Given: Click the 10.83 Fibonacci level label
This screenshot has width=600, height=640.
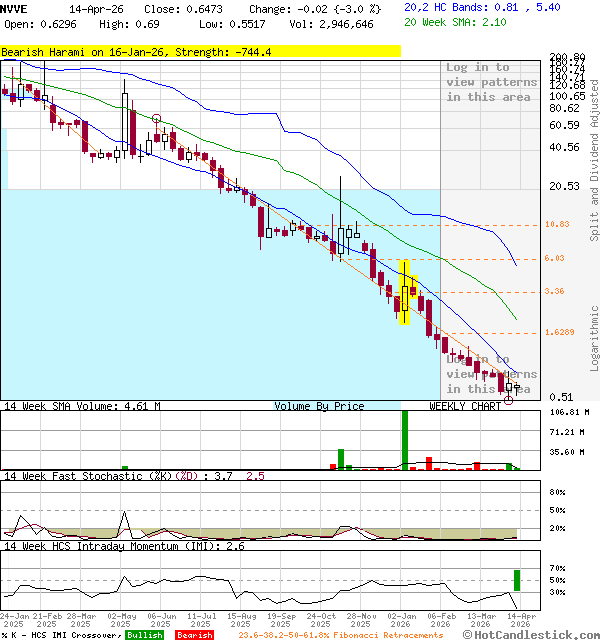Looking at the screenshot, I should (x=557, y=225).
